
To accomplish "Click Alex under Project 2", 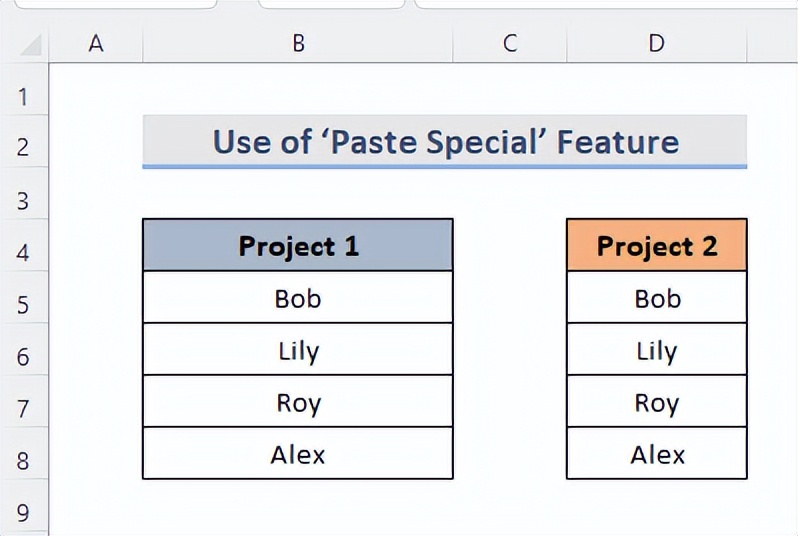I will point(657,454).
